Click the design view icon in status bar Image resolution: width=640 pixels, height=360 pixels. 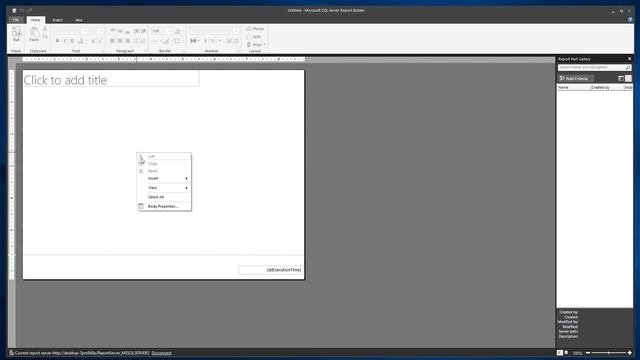coord(560,353)
